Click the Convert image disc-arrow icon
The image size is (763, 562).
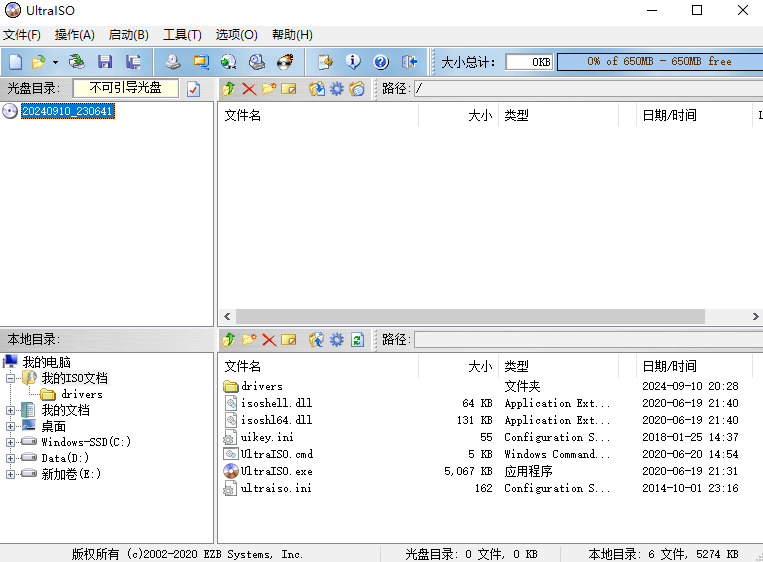click(x=228, y=62)
